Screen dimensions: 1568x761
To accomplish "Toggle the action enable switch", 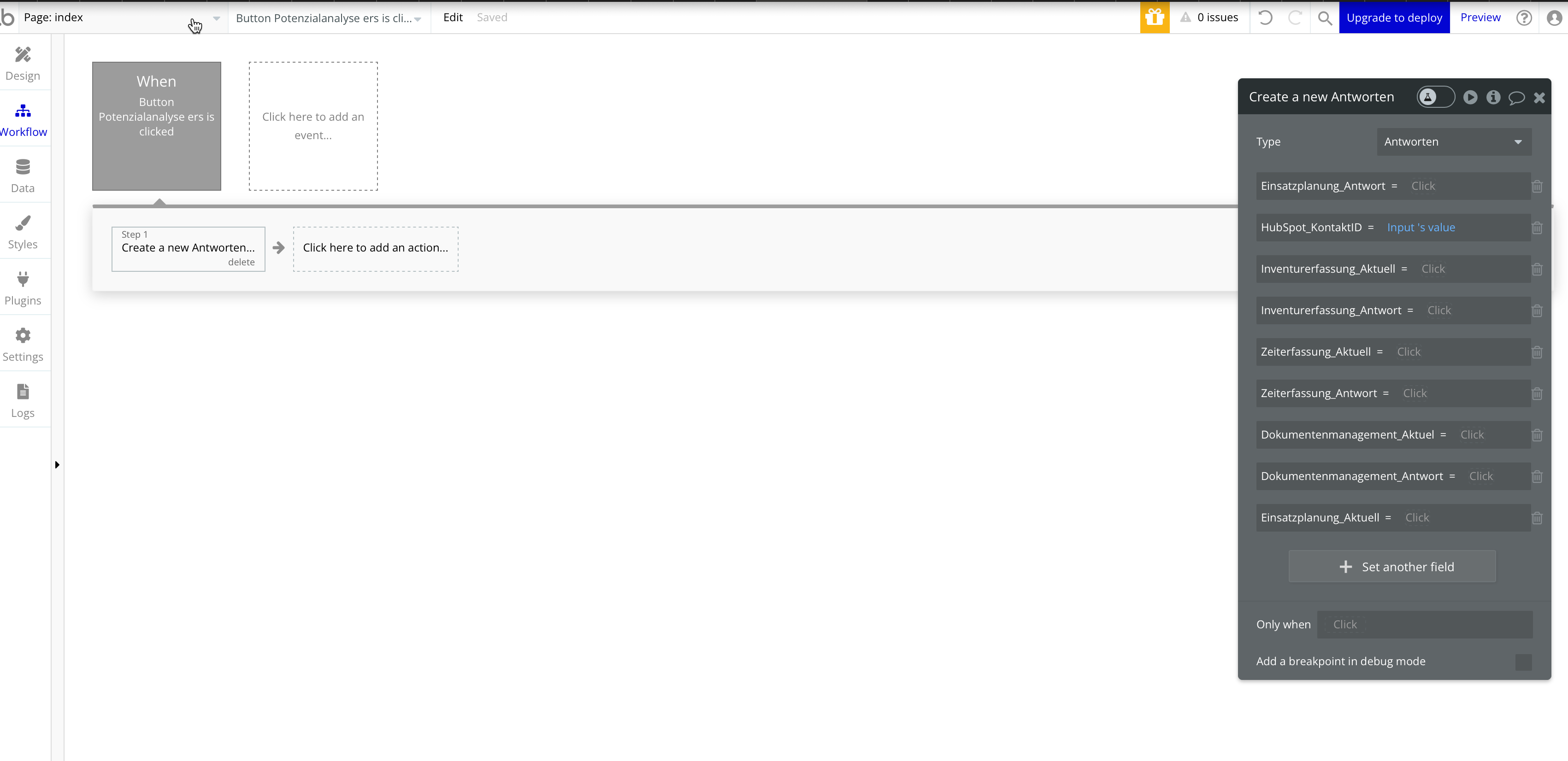I will point(1435,97).
